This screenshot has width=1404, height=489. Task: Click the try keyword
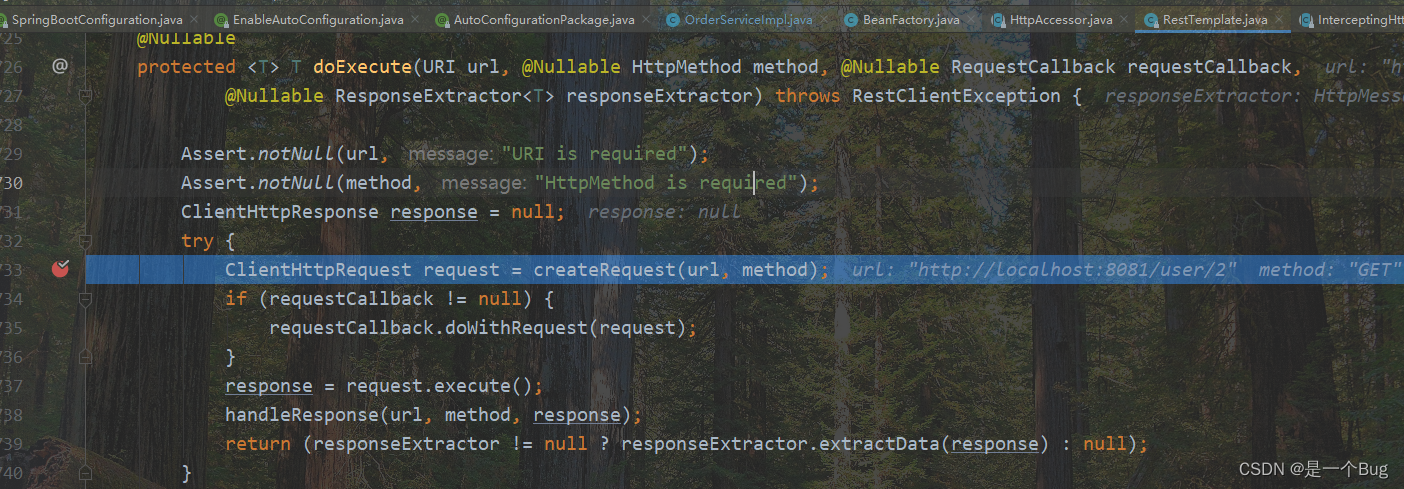(197, 241)
